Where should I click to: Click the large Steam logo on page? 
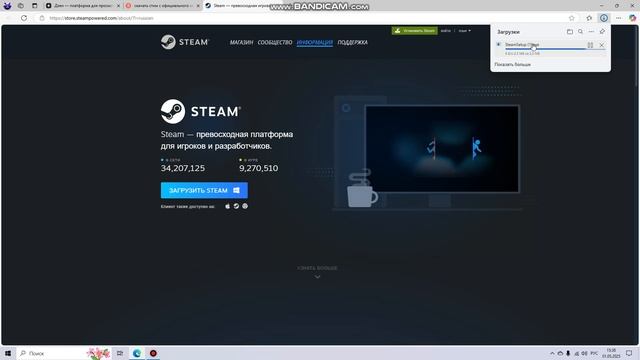tap(201, 111)
